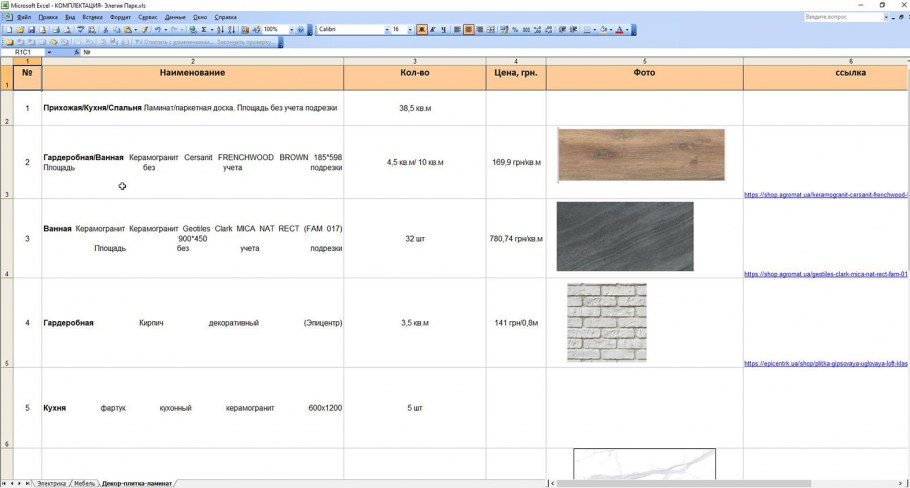Screen dimensions: 910x488
Task: Open the Font Color dropdown arrow
Action: (627, 29)
